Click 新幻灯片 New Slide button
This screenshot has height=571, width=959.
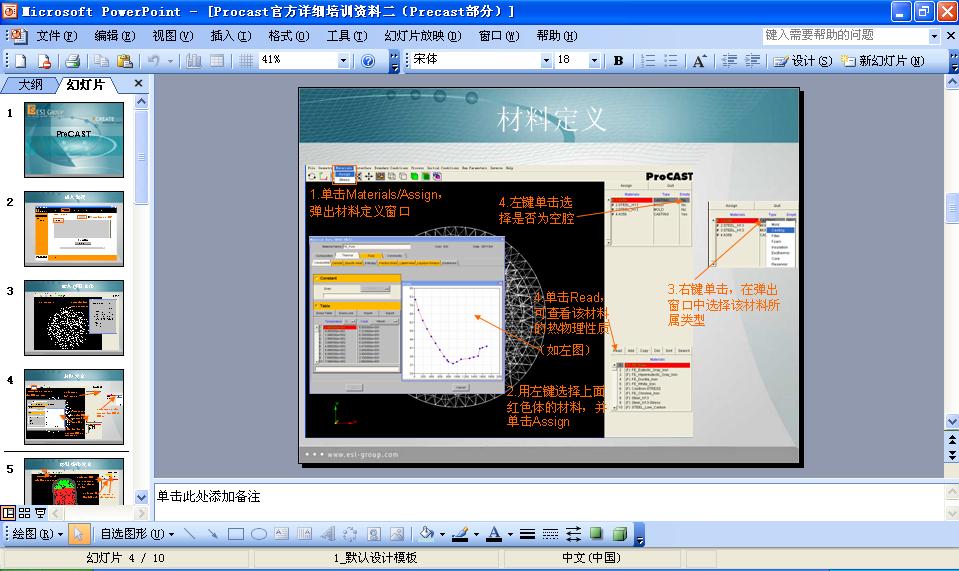pos(882,61)
